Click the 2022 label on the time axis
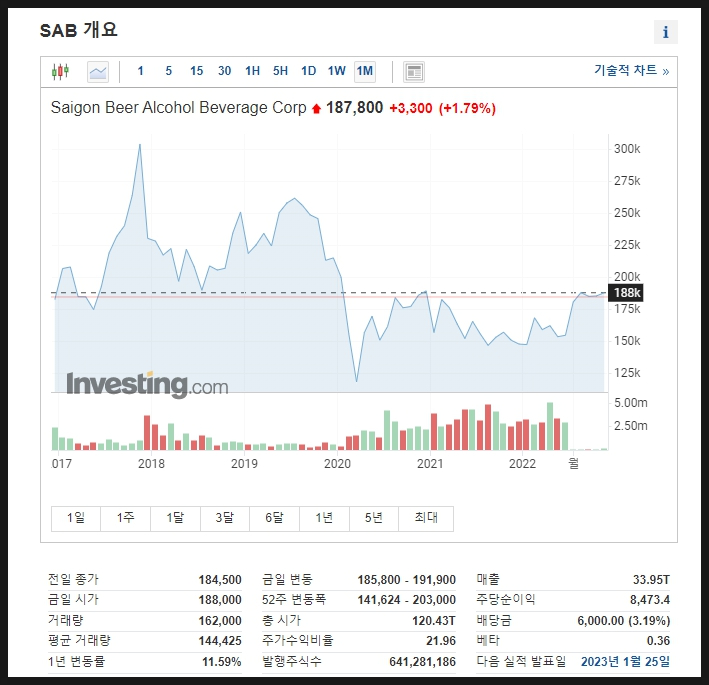The width and height of the screenshot is (709, 685). (522, 463)
